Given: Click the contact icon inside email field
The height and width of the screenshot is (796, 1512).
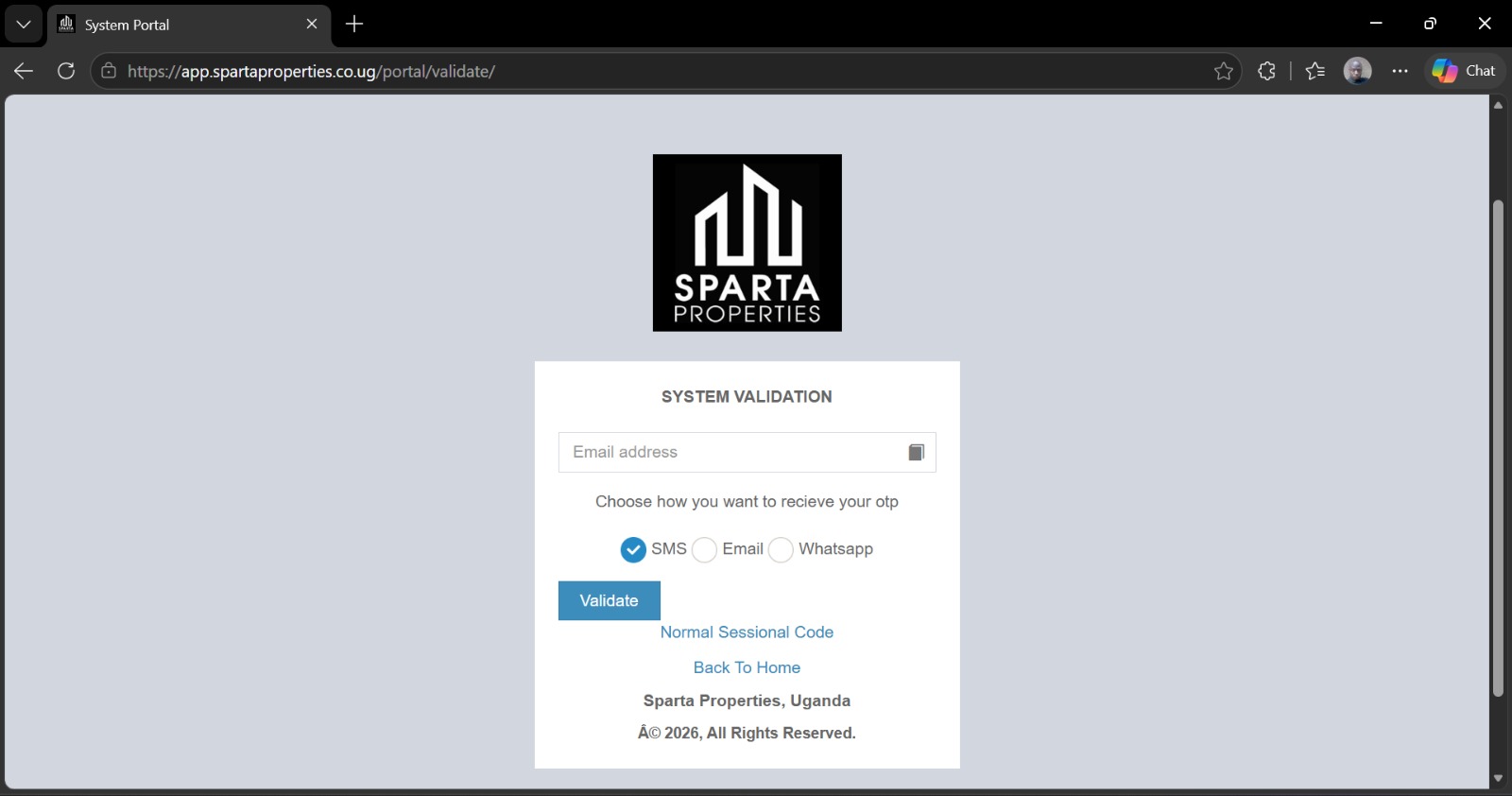Looking at the screenshot, I should pyautogui.click(x=916, y=453).
